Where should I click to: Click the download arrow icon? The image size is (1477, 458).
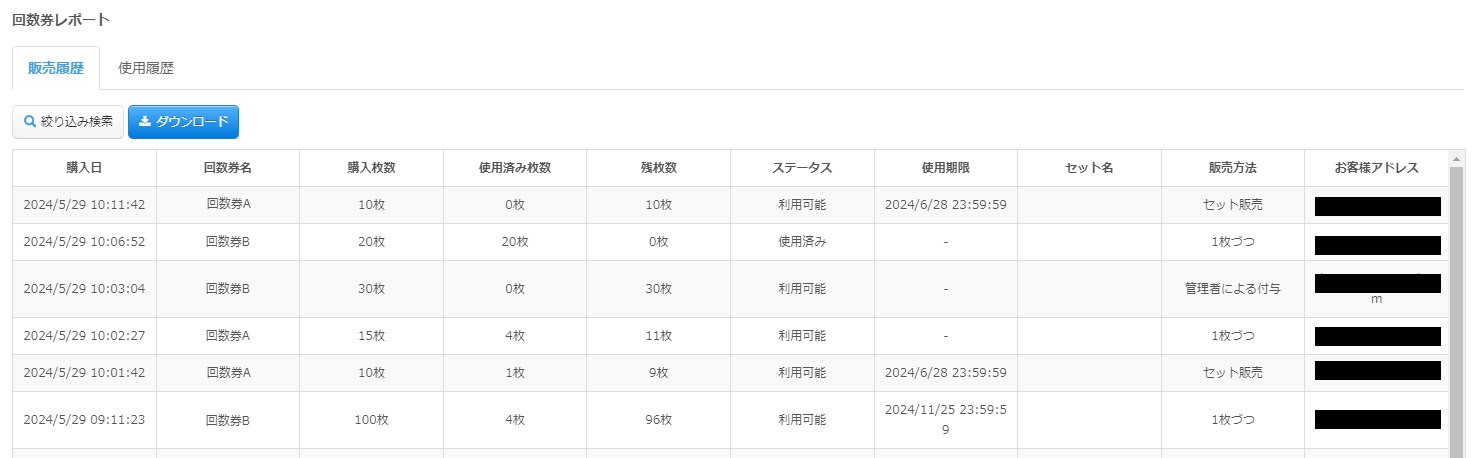[145, 122]
